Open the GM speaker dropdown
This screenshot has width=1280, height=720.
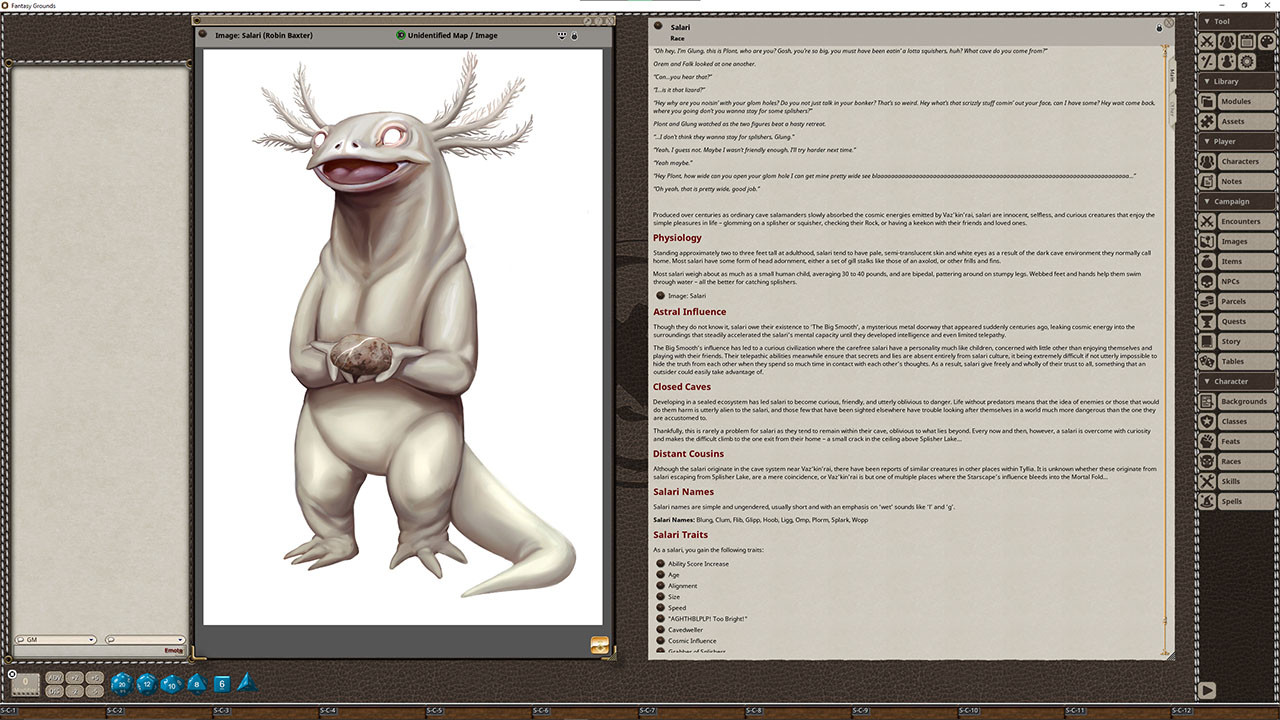(x=56, y=640)
